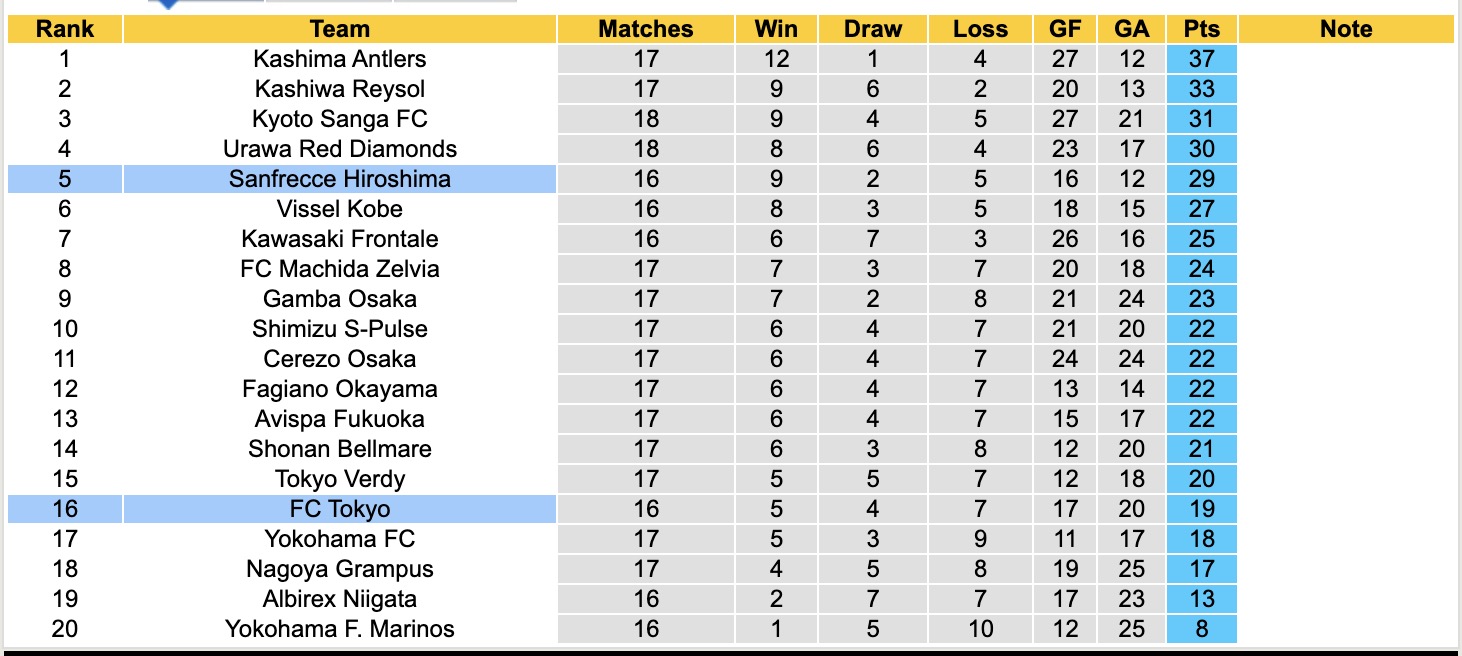
Task: Select the Pts column header
Action: click(1201, 29)
